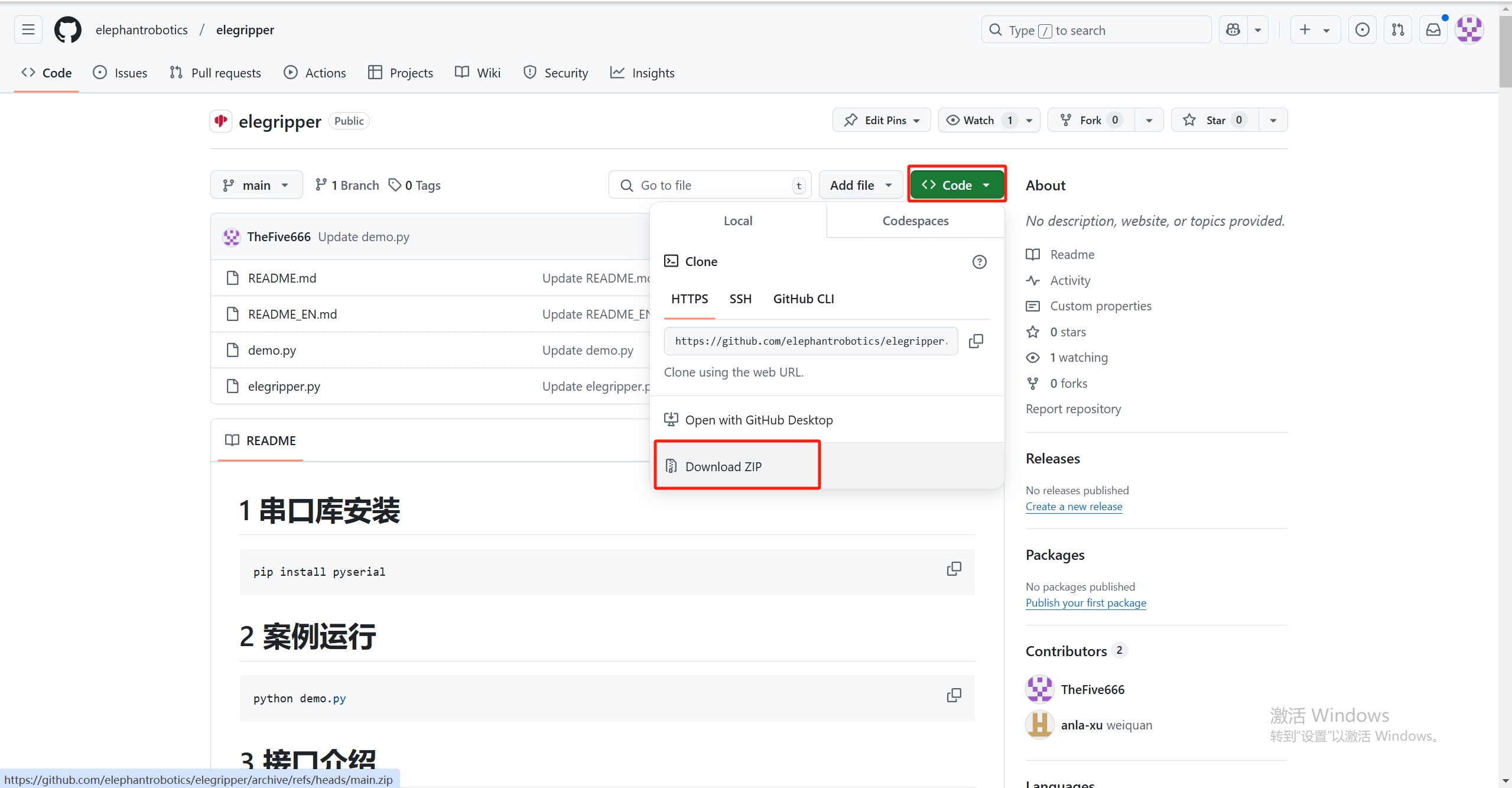
Task: Click Create a new release link
Action: (x=1074, y=507)
